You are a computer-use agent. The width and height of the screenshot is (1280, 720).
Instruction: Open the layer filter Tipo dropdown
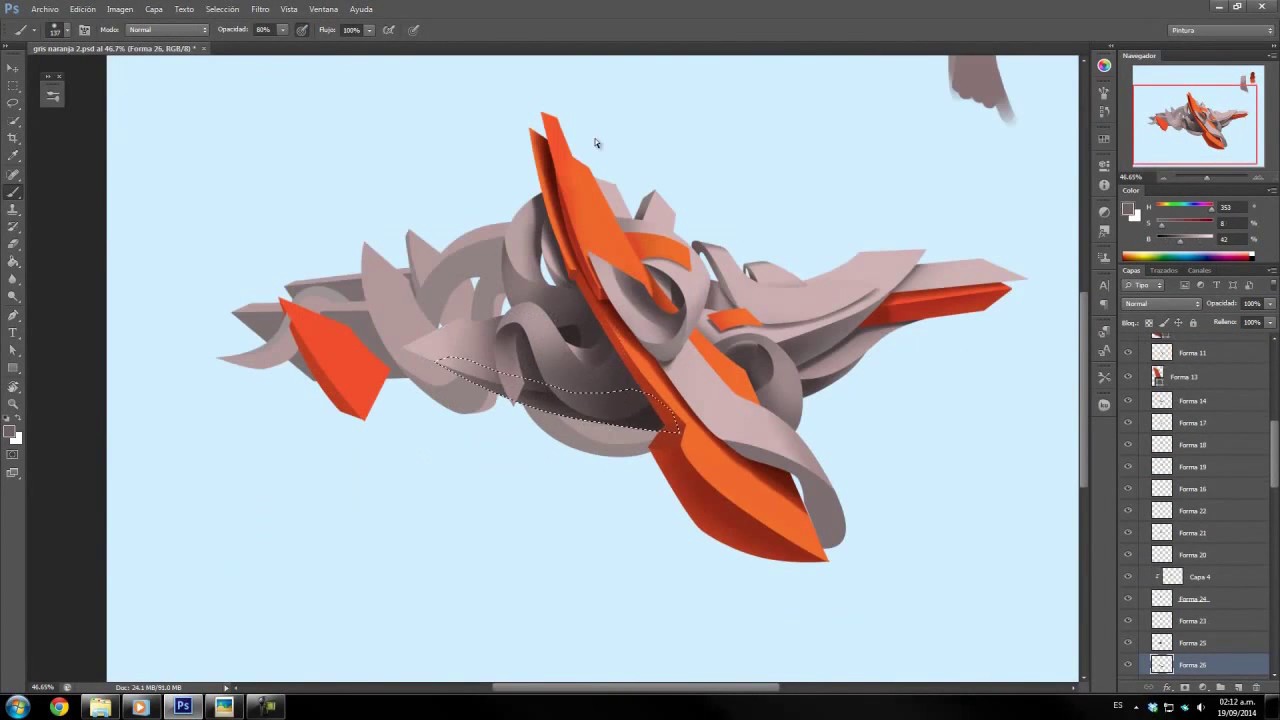tap(1144, 285)
